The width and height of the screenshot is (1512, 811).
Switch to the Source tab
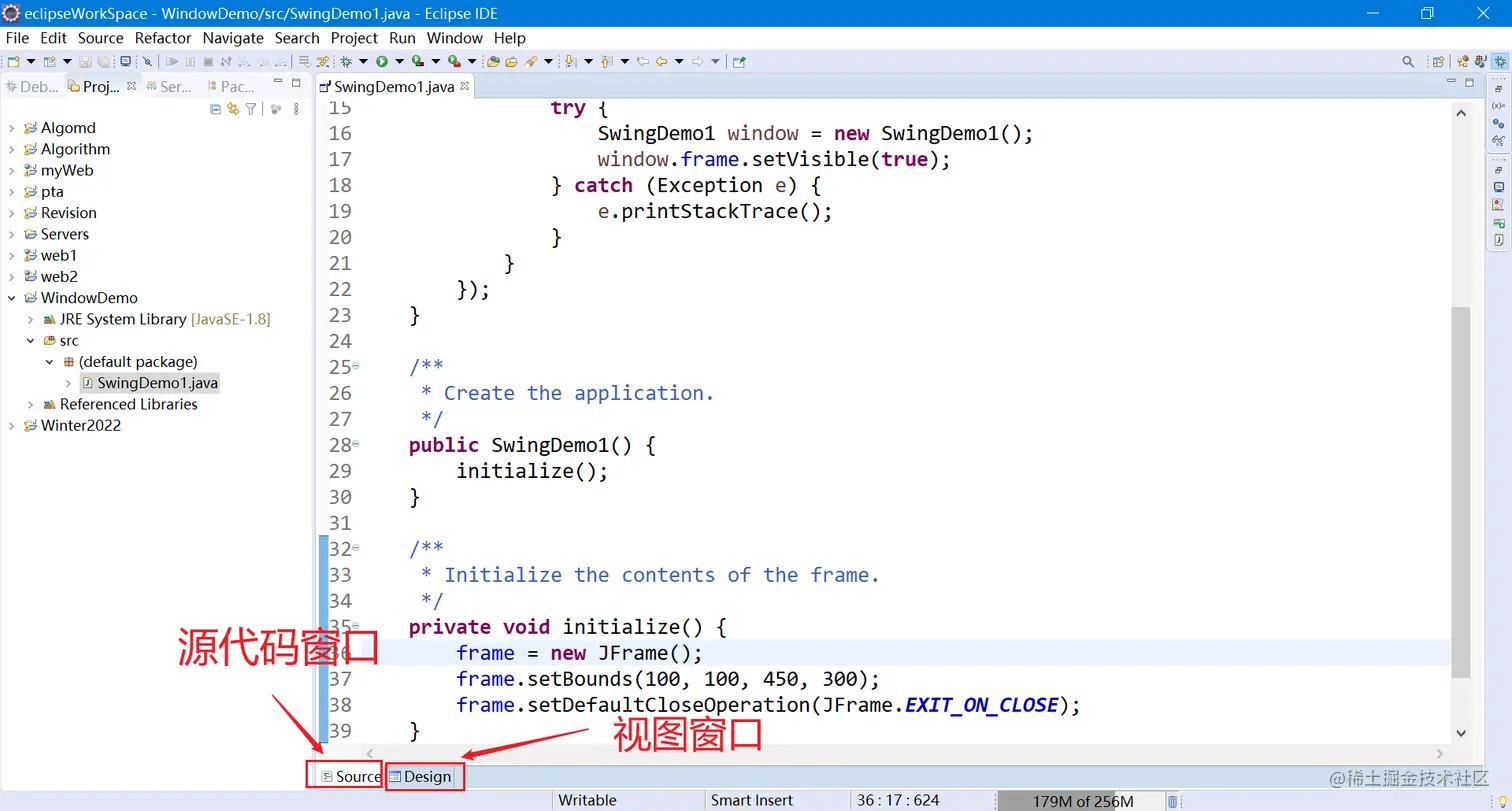[x=350, y=777]
